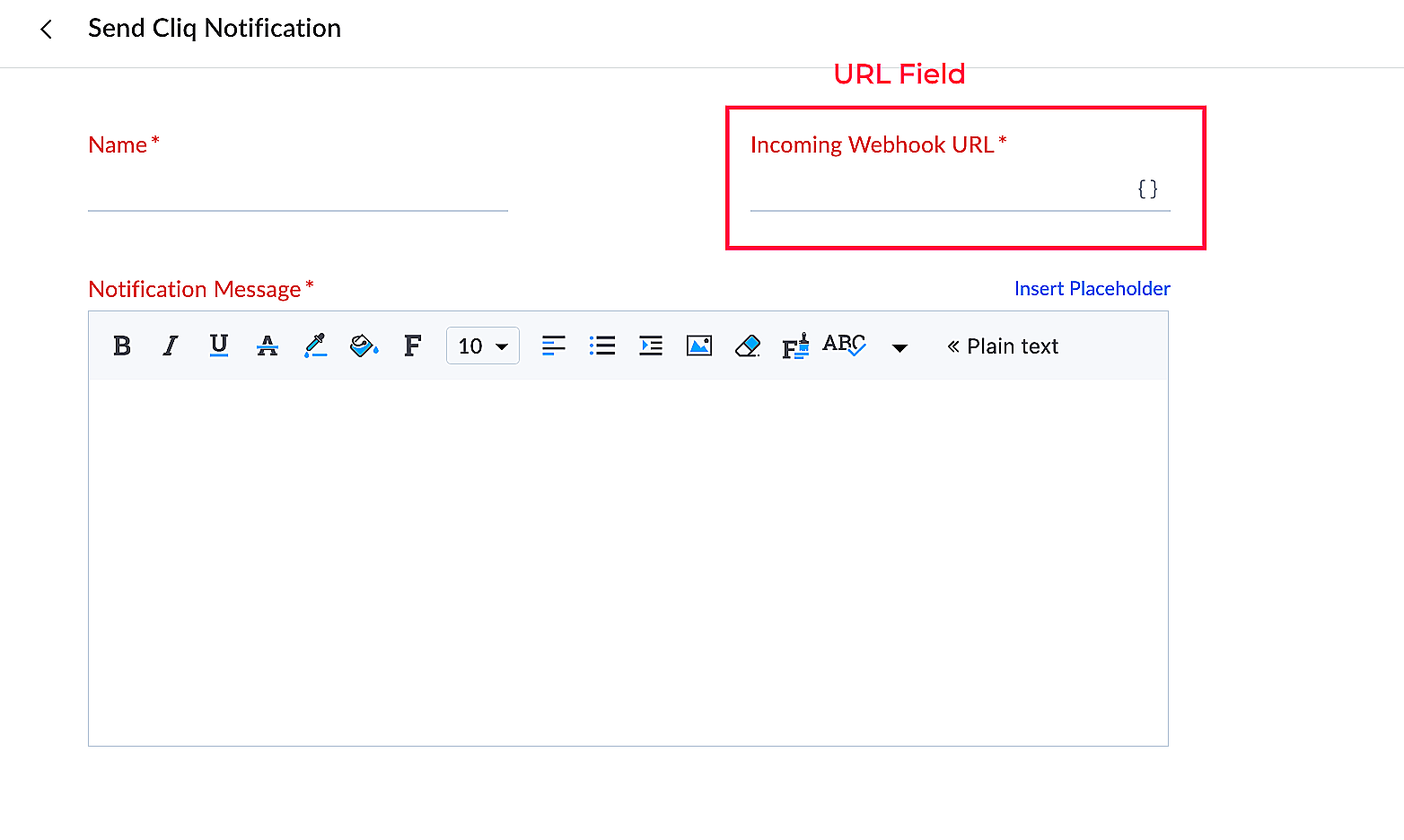Choose a background fill color
Image resolution: width=1404 pixels, height=840 pixels.
click(364, 346)
